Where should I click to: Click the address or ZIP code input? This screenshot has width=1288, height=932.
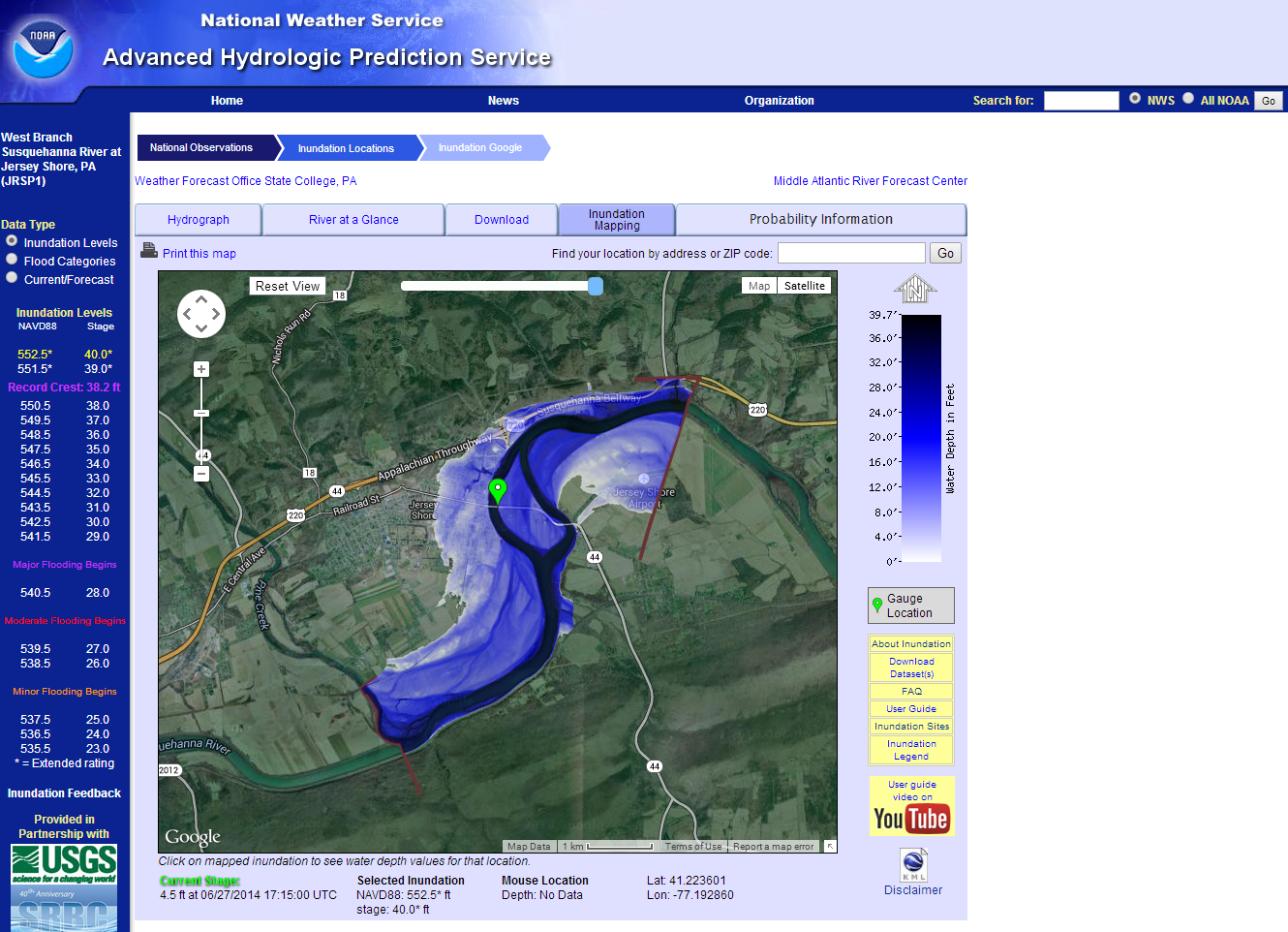point(851,253)
